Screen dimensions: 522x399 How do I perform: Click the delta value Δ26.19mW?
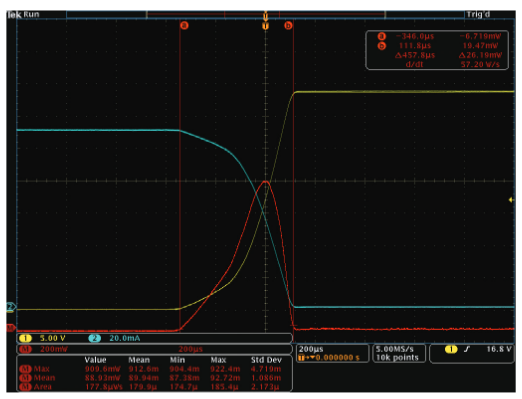480,55
